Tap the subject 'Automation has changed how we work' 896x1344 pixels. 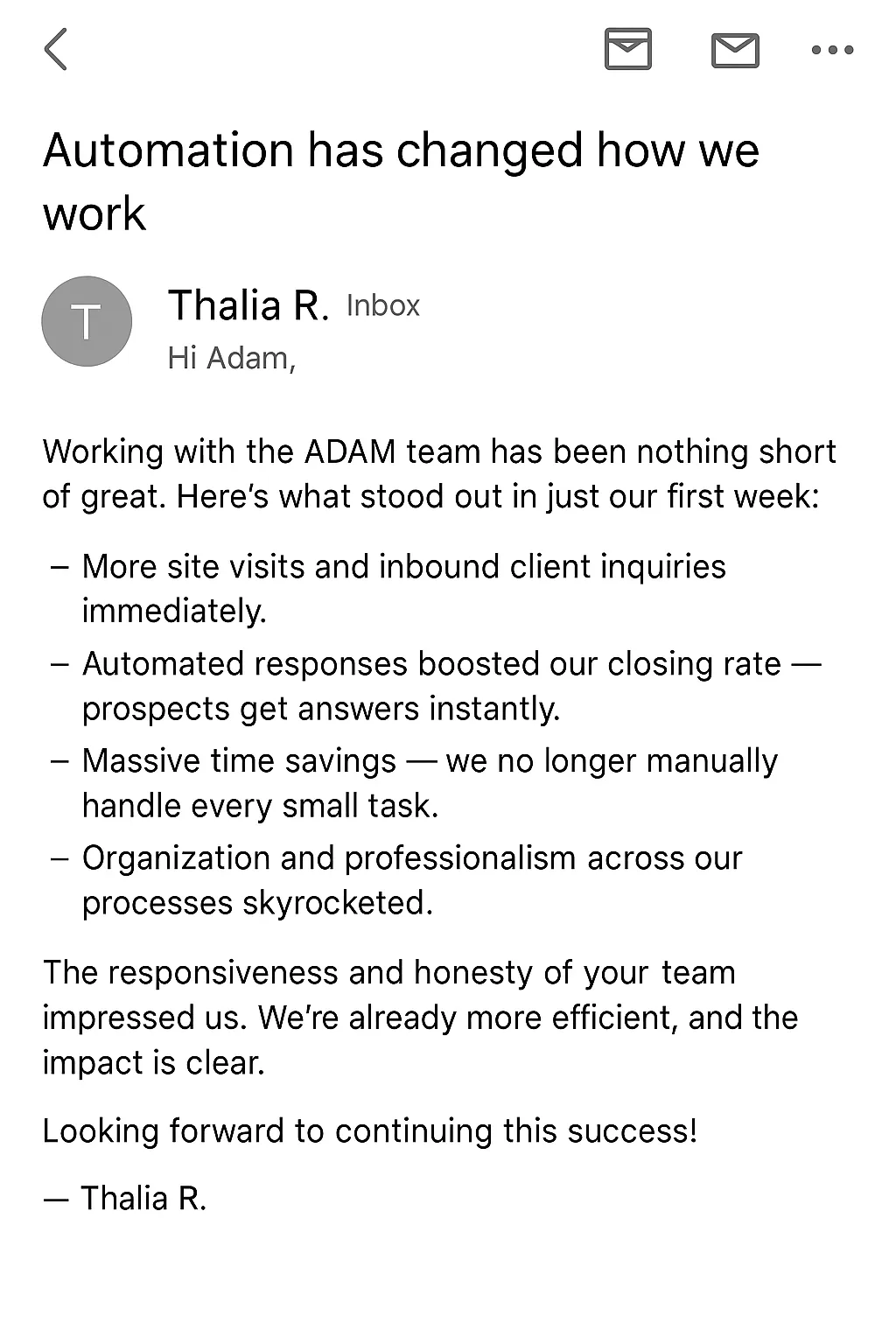coord(401,182)
